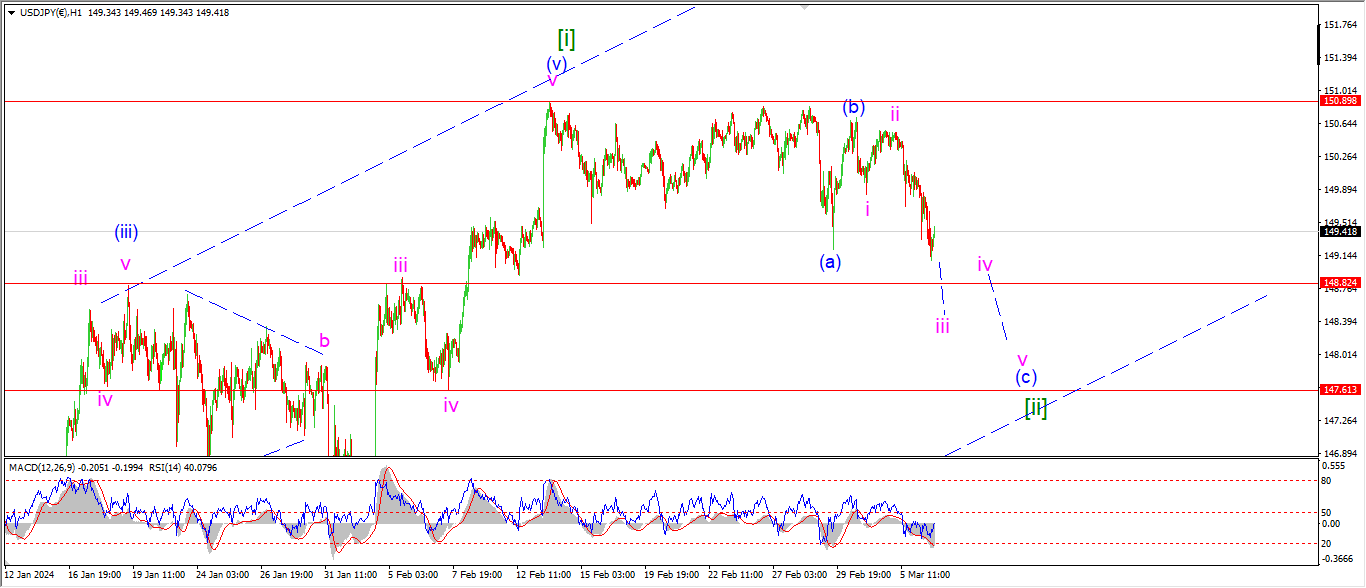Select the 147.613 red price tag
1366x588 pixels.
(1339, 390)
